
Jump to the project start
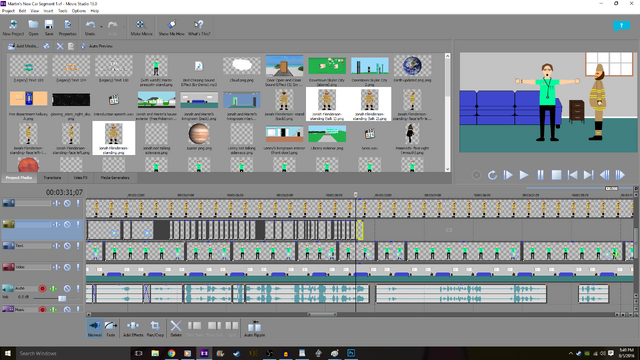pos(572,175)
